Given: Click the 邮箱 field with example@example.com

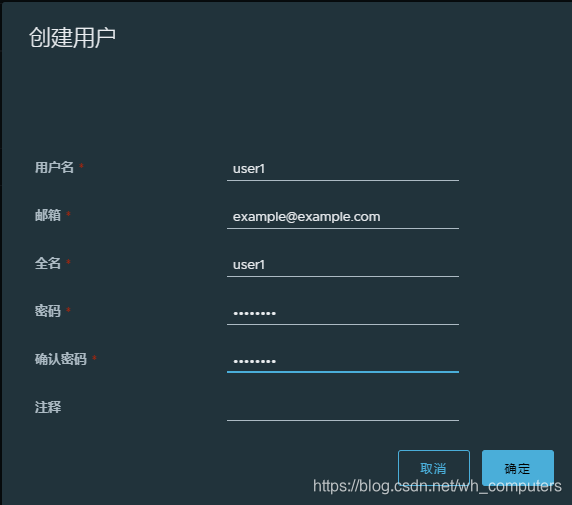Looking at the screenshot, I should tap(343, 217).
